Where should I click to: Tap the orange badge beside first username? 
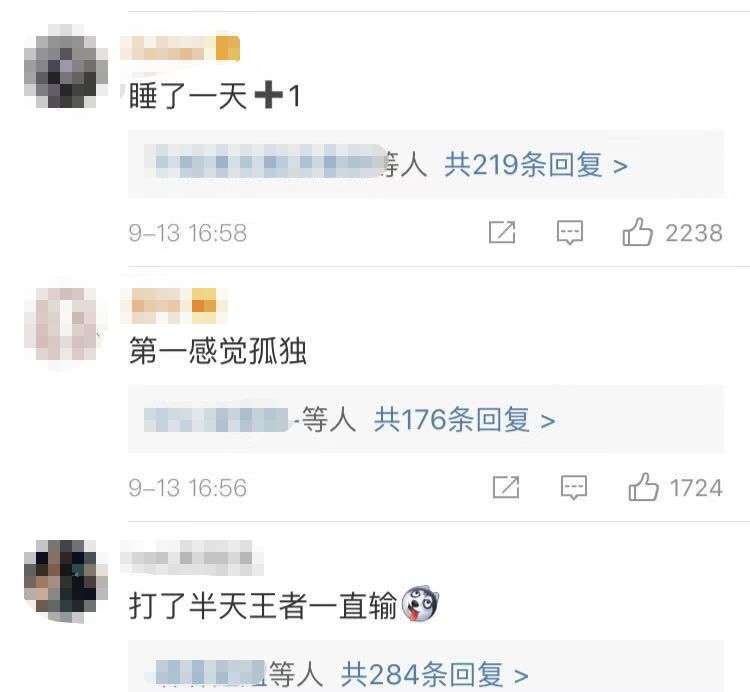tap(228, 48)
